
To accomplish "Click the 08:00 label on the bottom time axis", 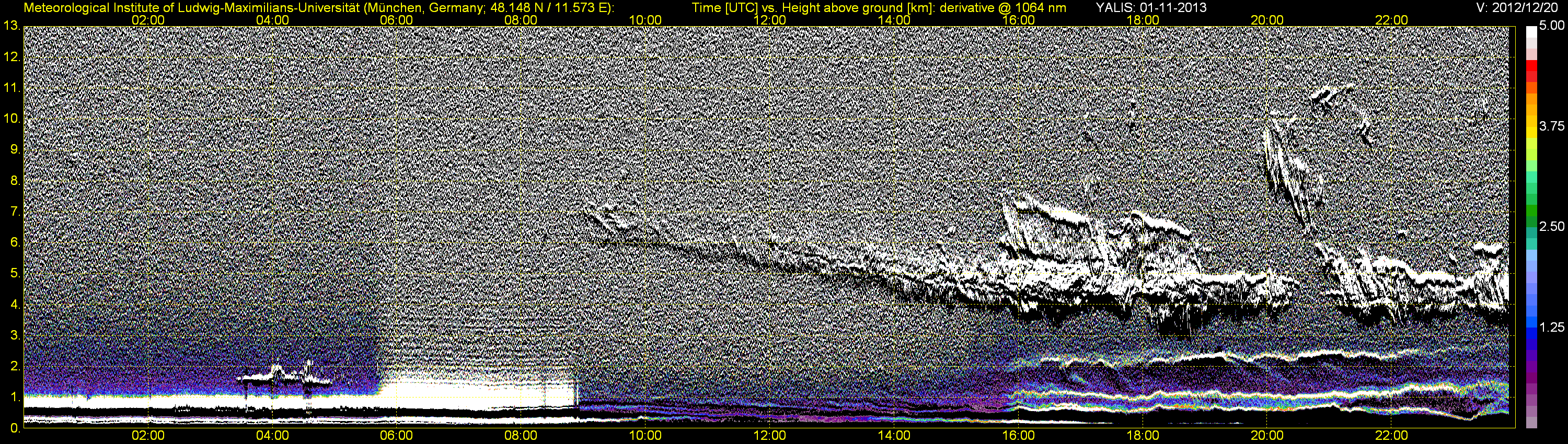I will pos(521,436).
